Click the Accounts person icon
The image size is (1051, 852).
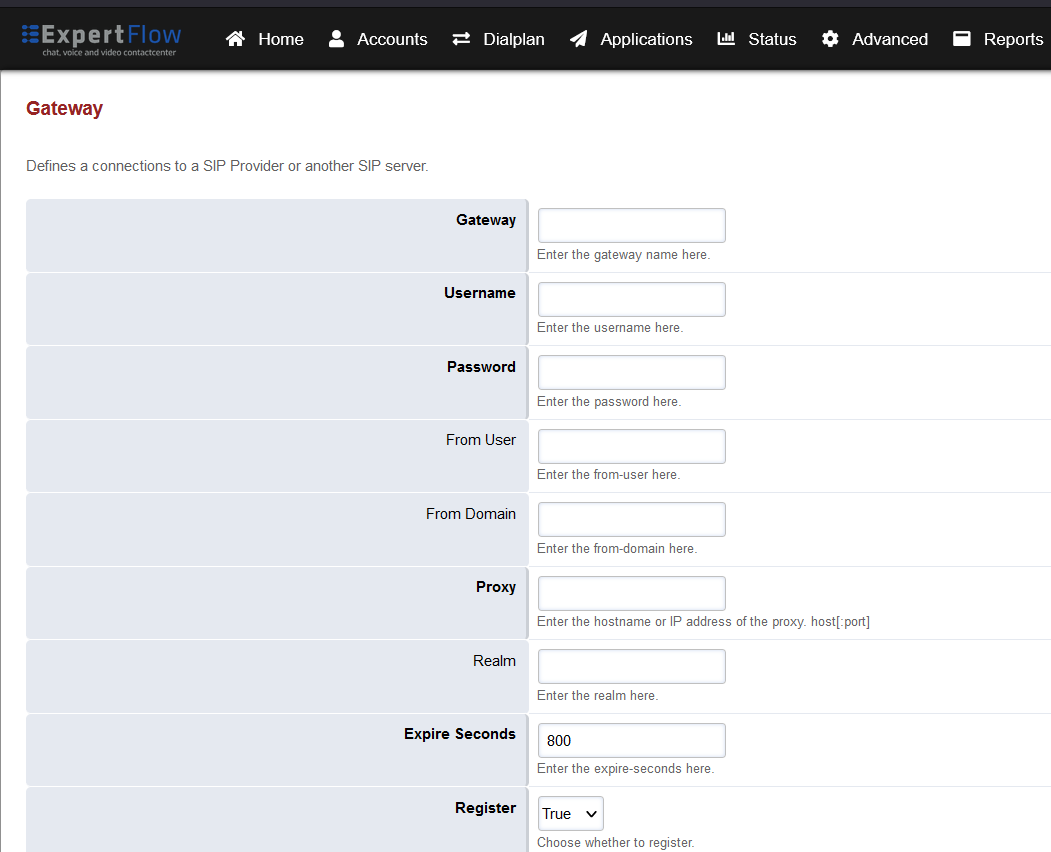[337, 39]
